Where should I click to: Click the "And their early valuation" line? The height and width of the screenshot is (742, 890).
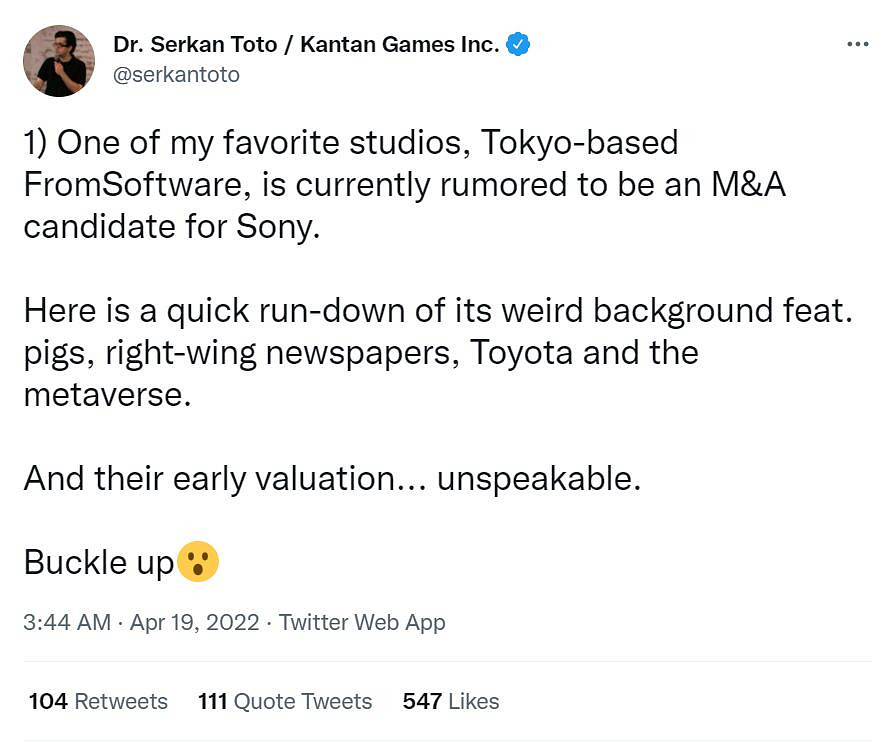click(x=331, y=478)
